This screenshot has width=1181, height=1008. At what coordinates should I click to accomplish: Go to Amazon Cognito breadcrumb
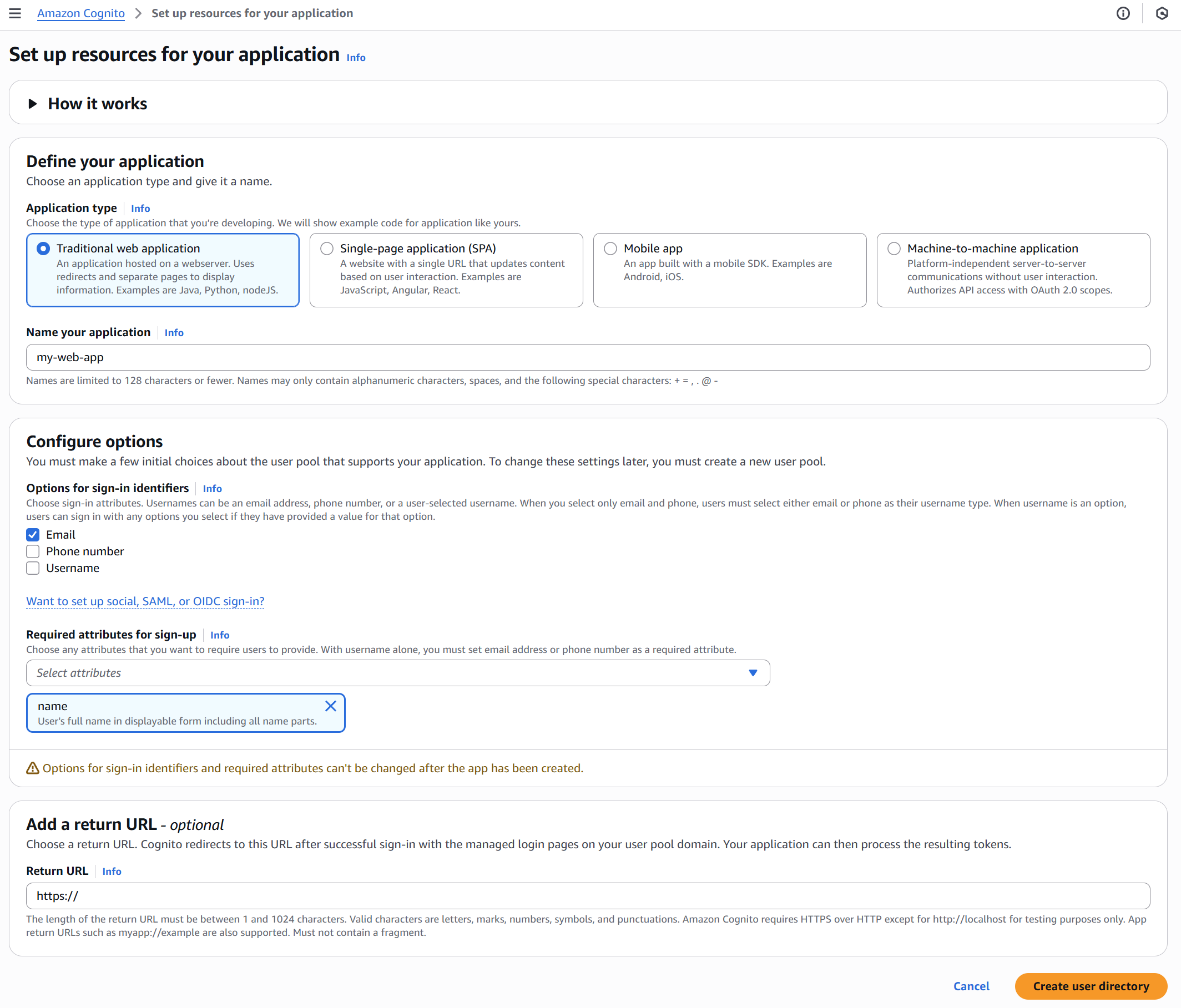80,13
